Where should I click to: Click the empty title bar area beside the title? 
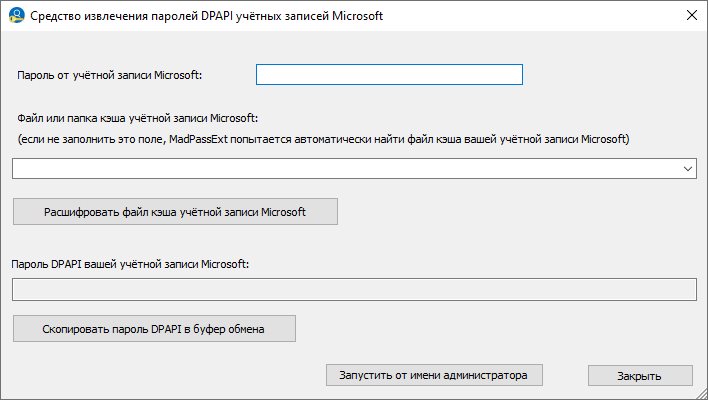click(x=520, y=17)
